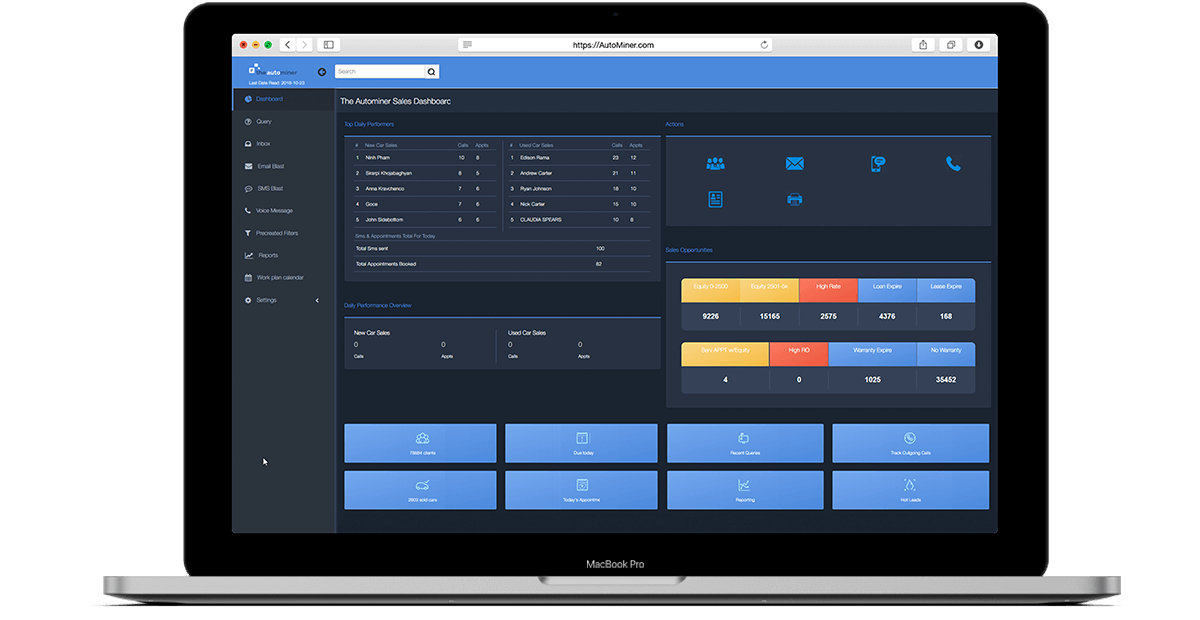Open Precreated Filters in the sidebar
Image resolution: width=1200 pixels, height=620 pixels.
284,233
